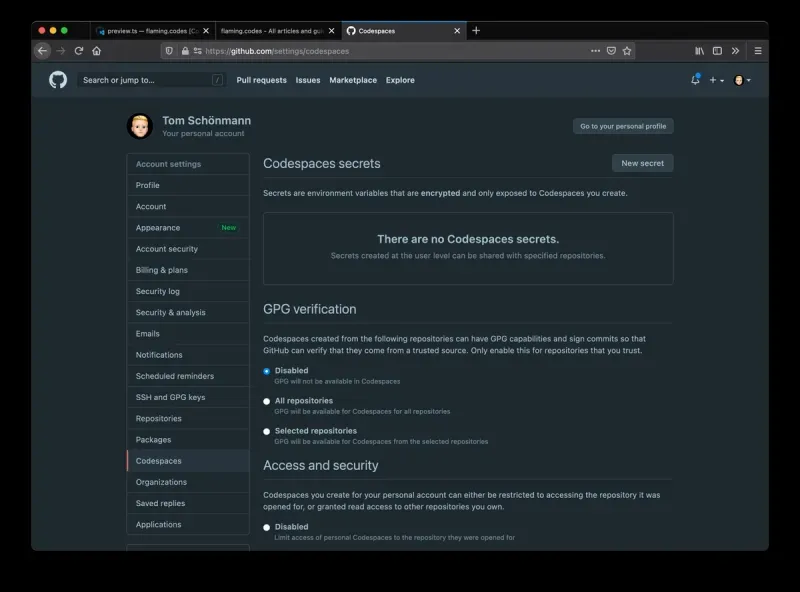This screenshot has width=800, height=592.
Task: Switch to 'flaming.codes - All articles' tab
Action: point(278,31)
